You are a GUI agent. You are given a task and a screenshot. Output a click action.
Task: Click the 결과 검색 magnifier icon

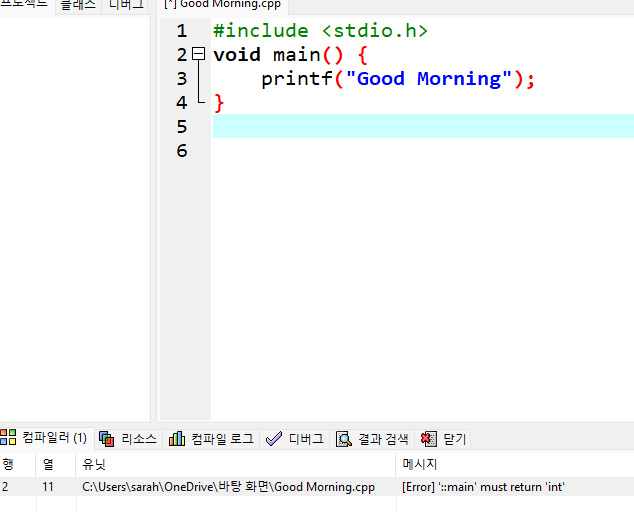coord(344,438)
